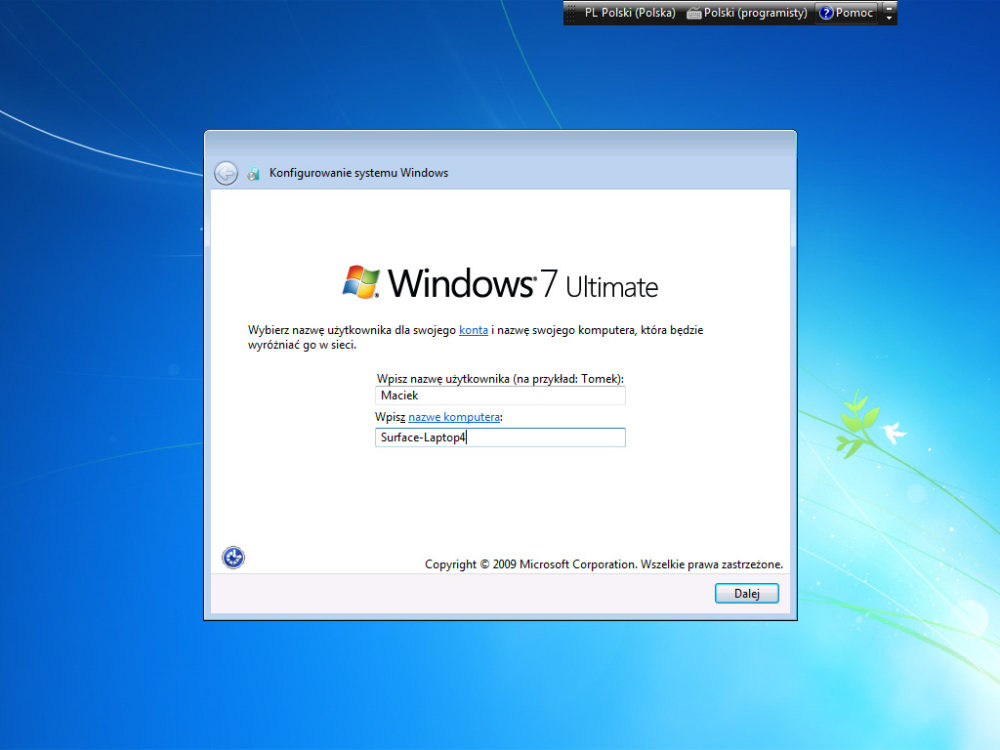1000x750 pixels.
Task: Choose the Polski (programisty) keyboard layout
Action: (x=755, y=13)
